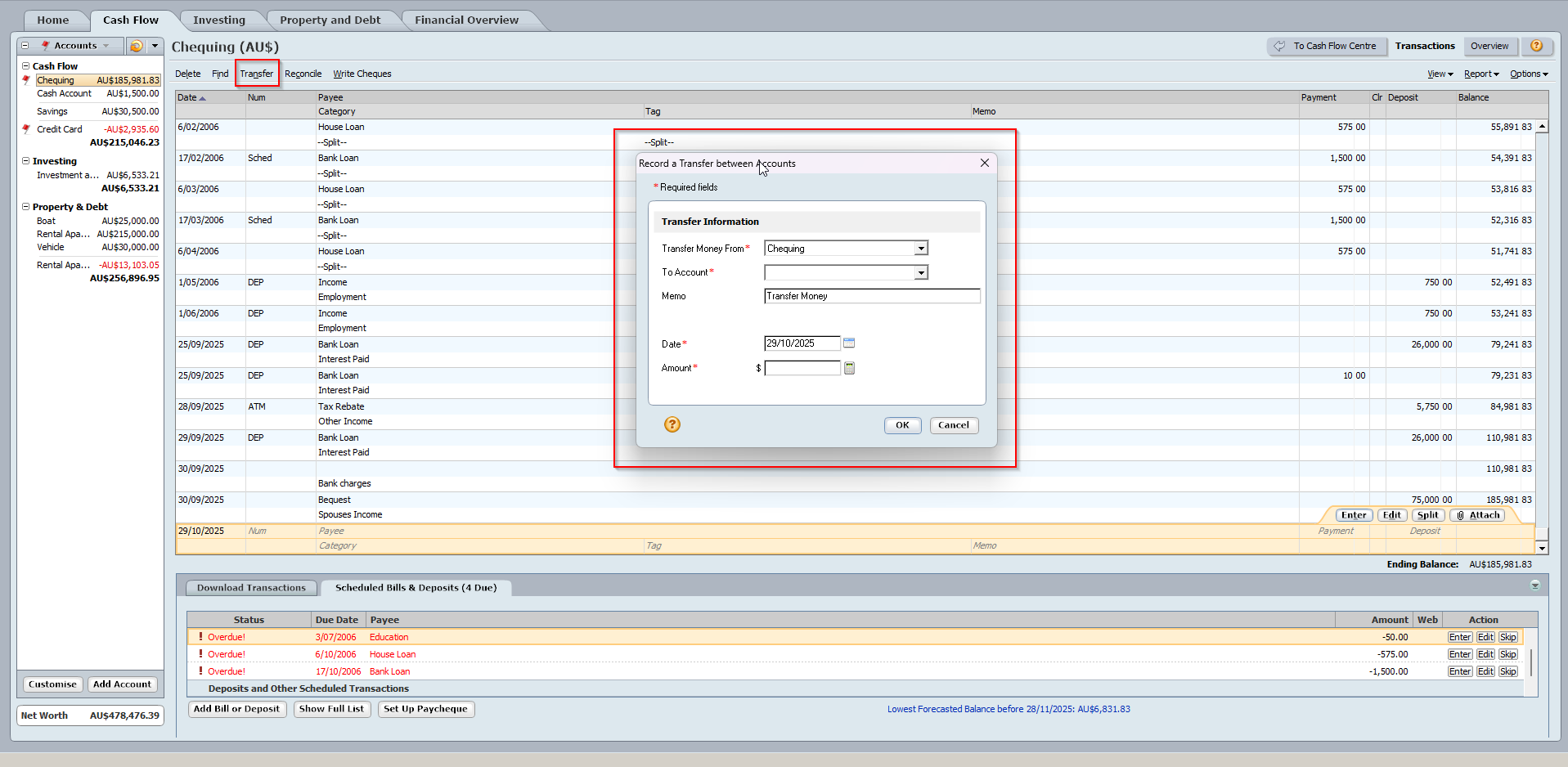Viewport: 1568px width, 767px height.
Task: Click the overdue alert icon for House Loan bill
Action: [200, 654]
